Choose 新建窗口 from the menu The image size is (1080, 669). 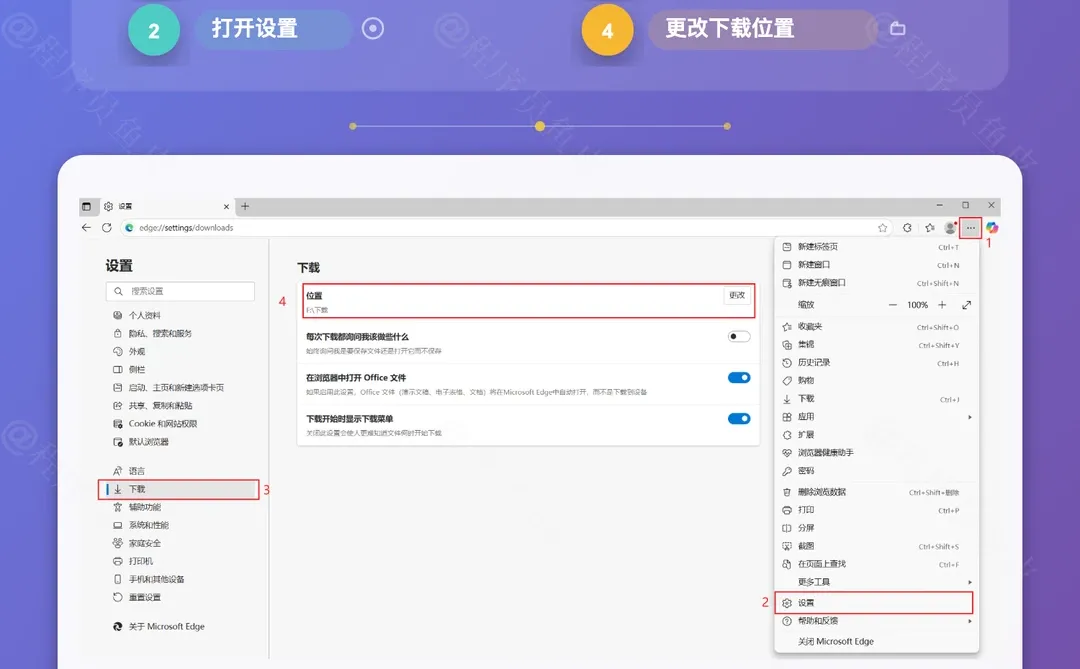pos(876,265)
